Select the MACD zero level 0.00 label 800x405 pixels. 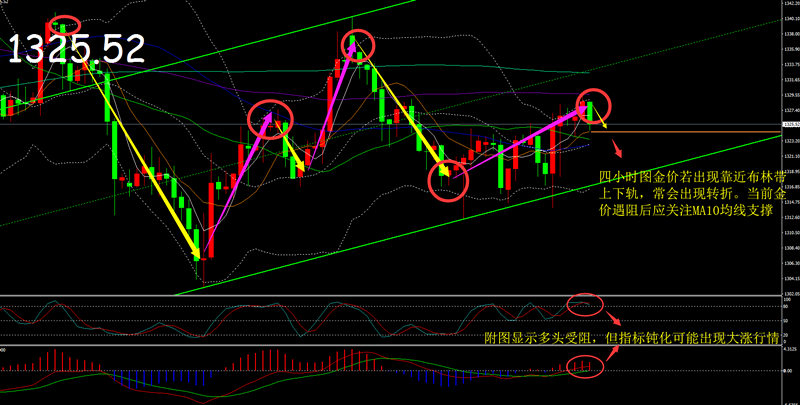point(787,371)
